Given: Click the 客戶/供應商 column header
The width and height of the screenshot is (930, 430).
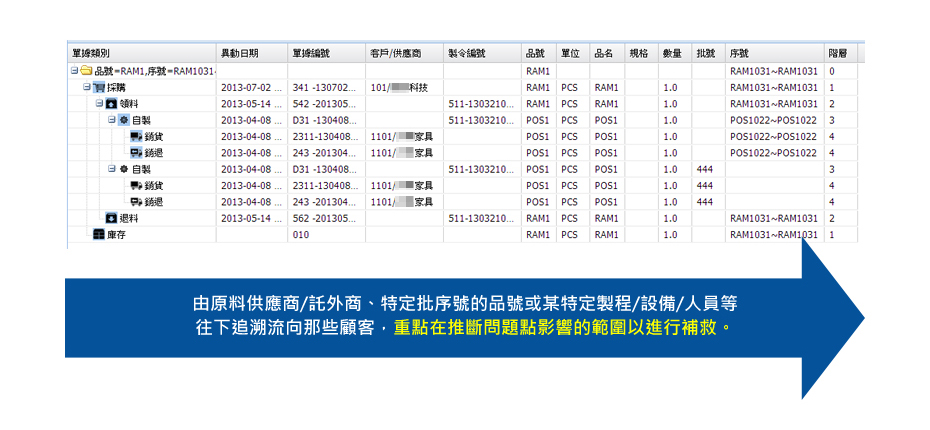Looking at the screenshot, I should point(393,52).
